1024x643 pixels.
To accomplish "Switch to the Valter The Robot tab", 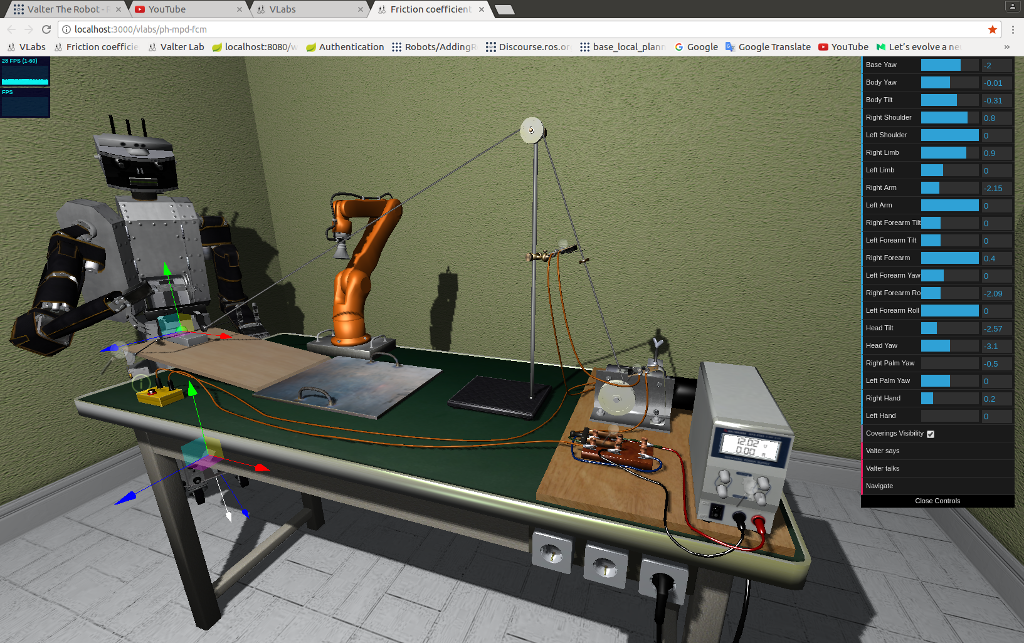I will 62,9.
